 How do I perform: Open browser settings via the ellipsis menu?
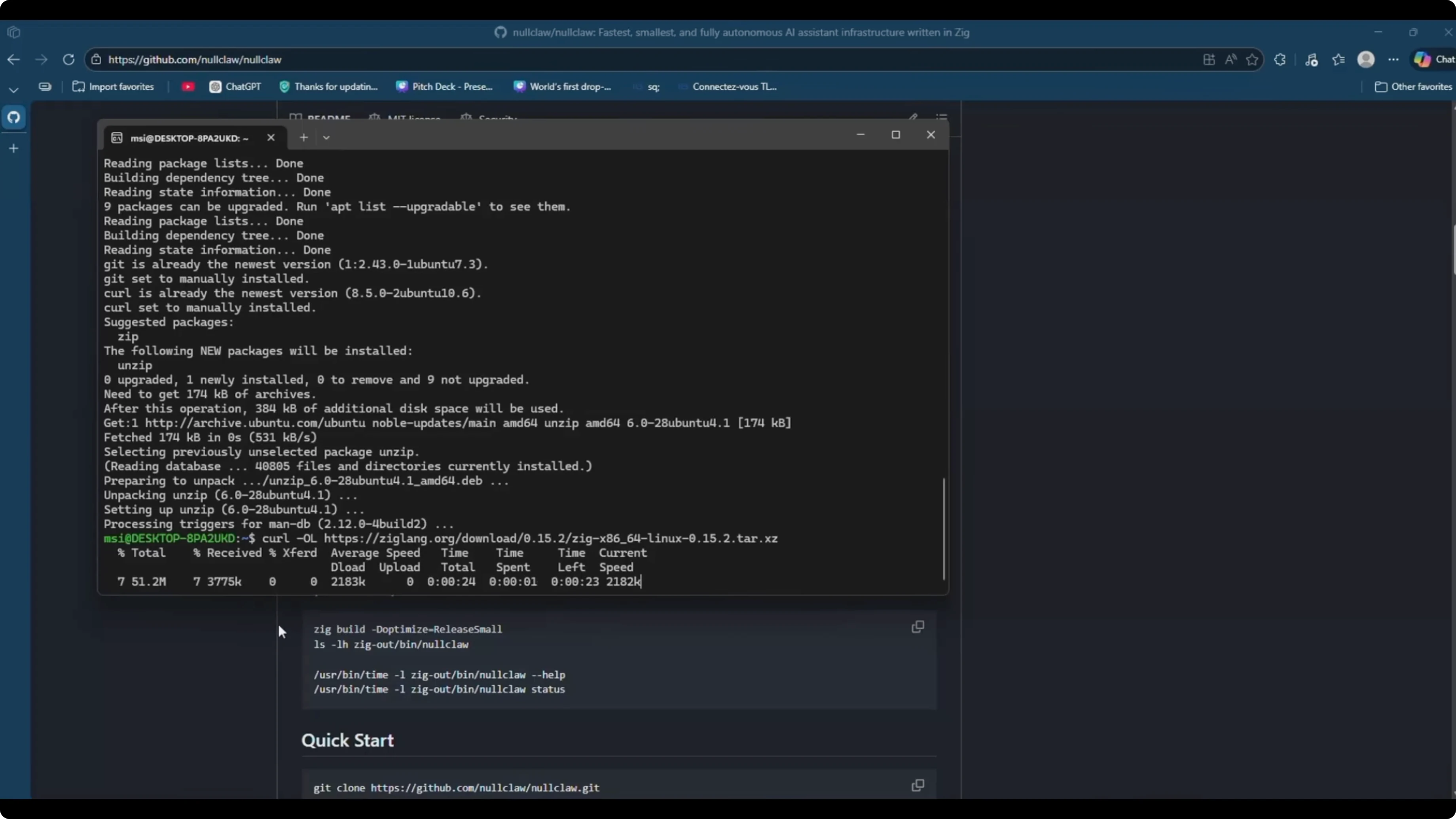1394,59
